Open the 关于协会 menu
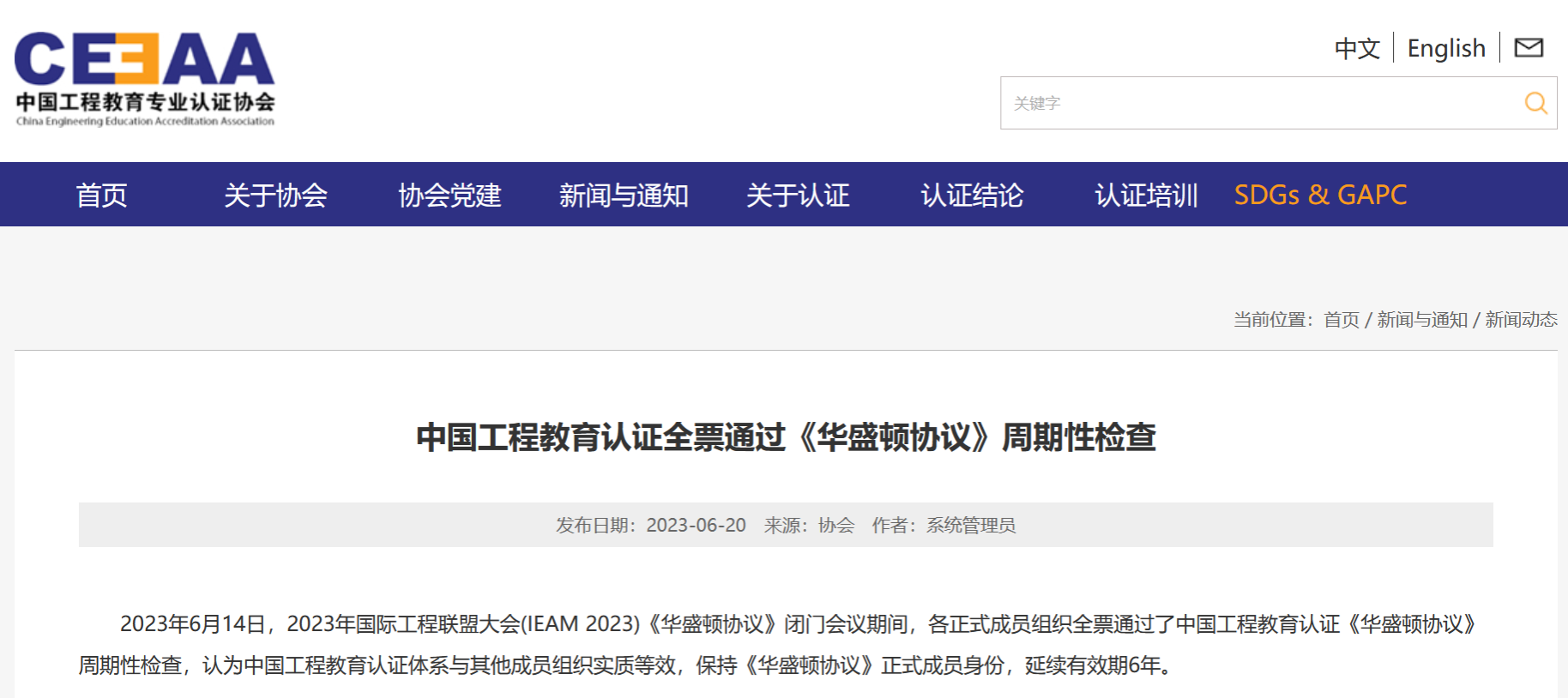Viewport: 1568px width, 698px height. [275, 196]
